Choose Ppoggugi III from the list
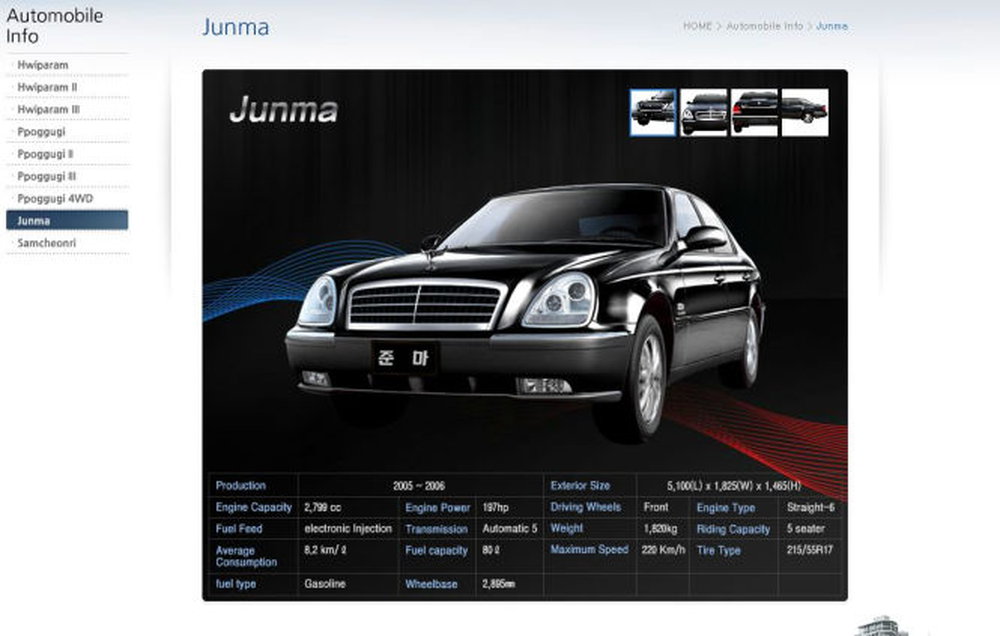Screen dimensions: 1000x636 coord(48,176)
